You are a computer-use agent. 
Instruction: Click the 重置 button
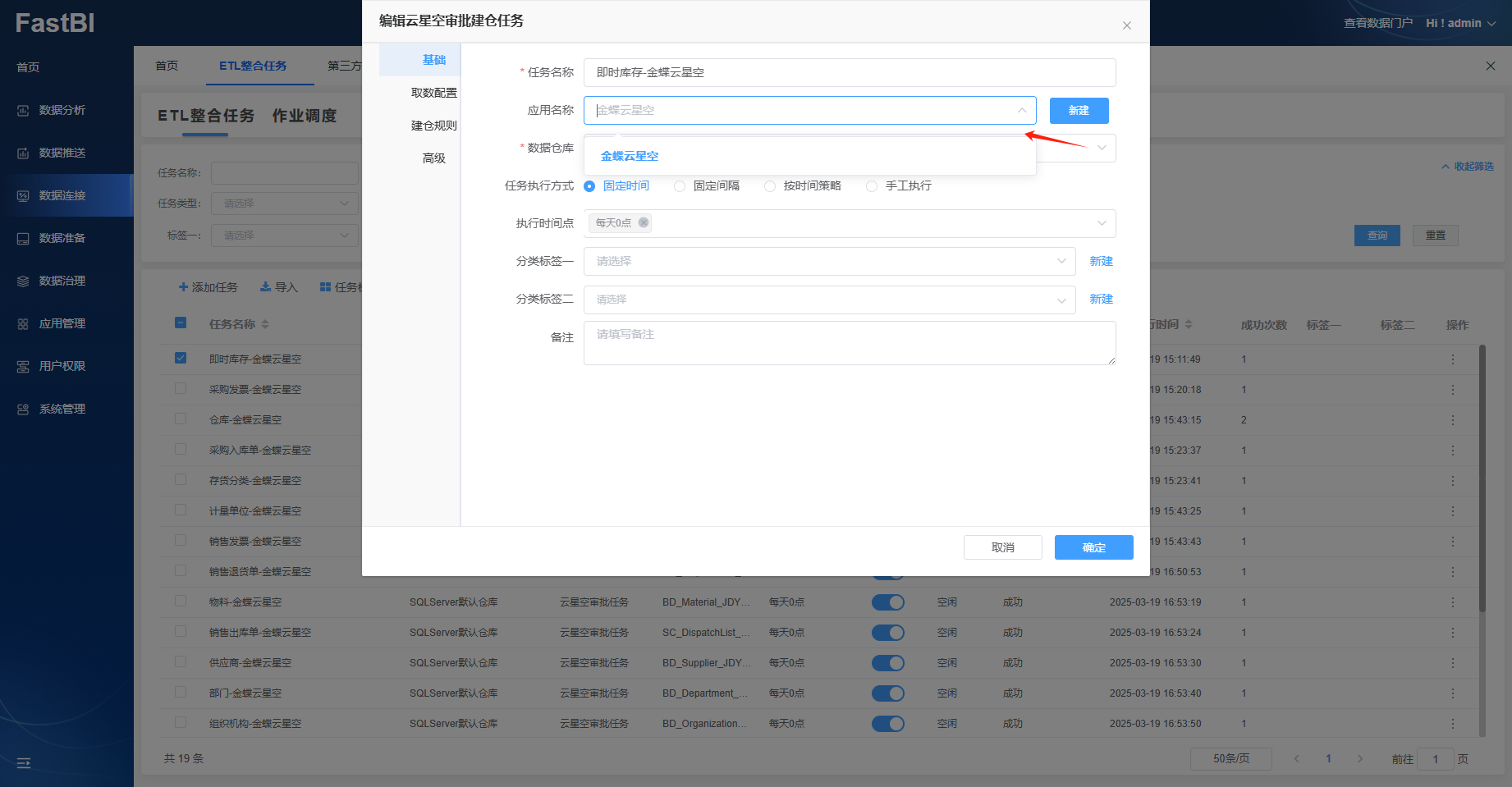(x=1436, y=236)
